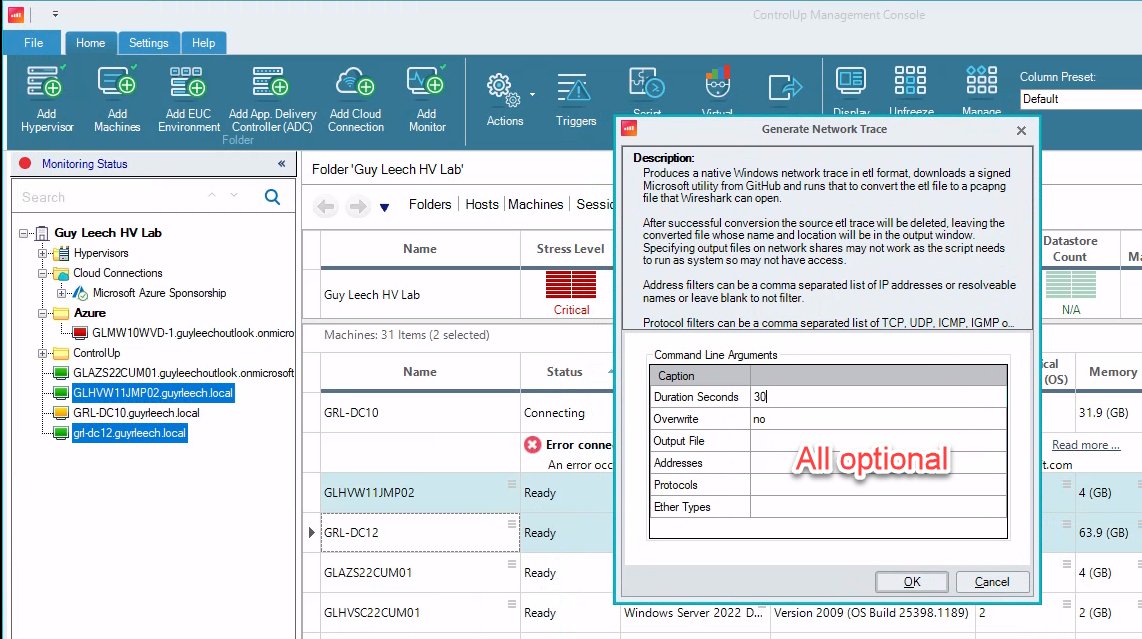Image resolution: width=1142 pixels, height=639 pixels.
Task: Select GLMW10WVD-1 machine in tree
Action: [193, 333]
